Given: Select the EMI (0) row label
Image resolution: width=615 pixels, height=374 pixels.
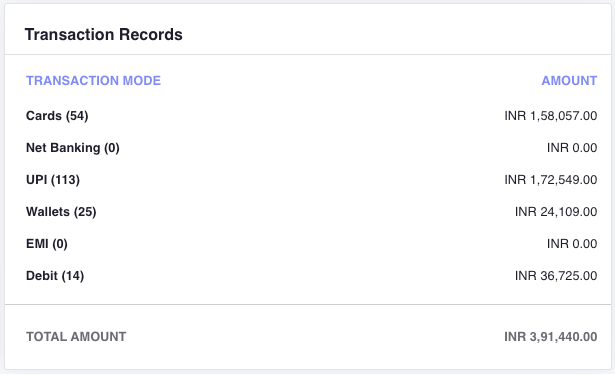Looking at the screenshot, I should (x=47, y=244).
